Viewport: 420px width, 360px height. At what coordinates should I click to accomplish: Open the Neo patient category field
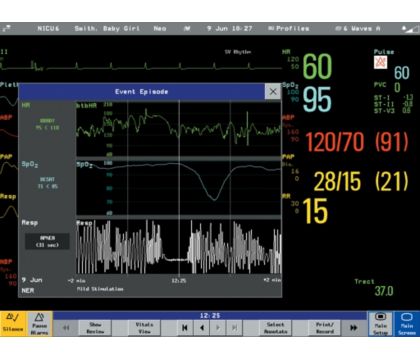point(160,29)
